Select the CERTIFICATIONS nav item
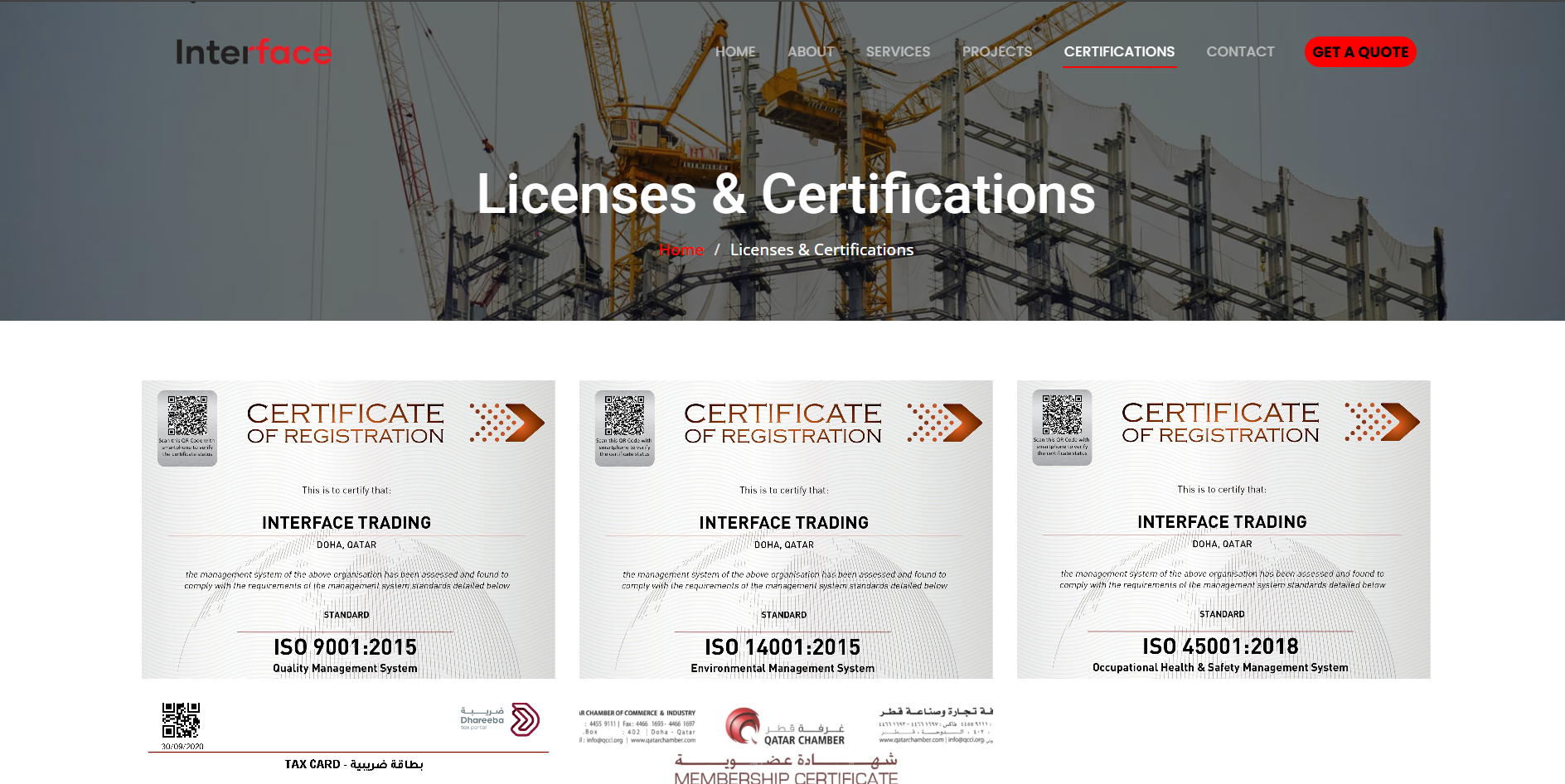Image resolution: width=1565 pixels, height=784 pixels. pos(1119,51)
